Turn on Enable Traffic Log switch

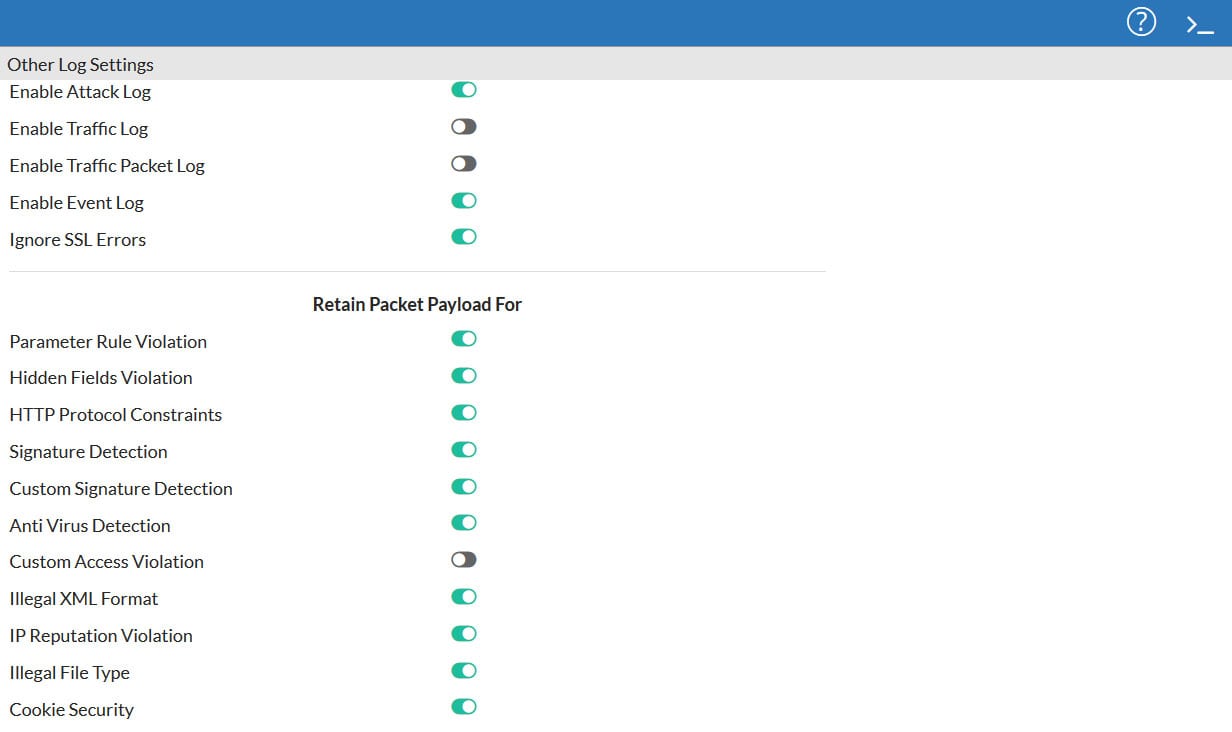463,127
